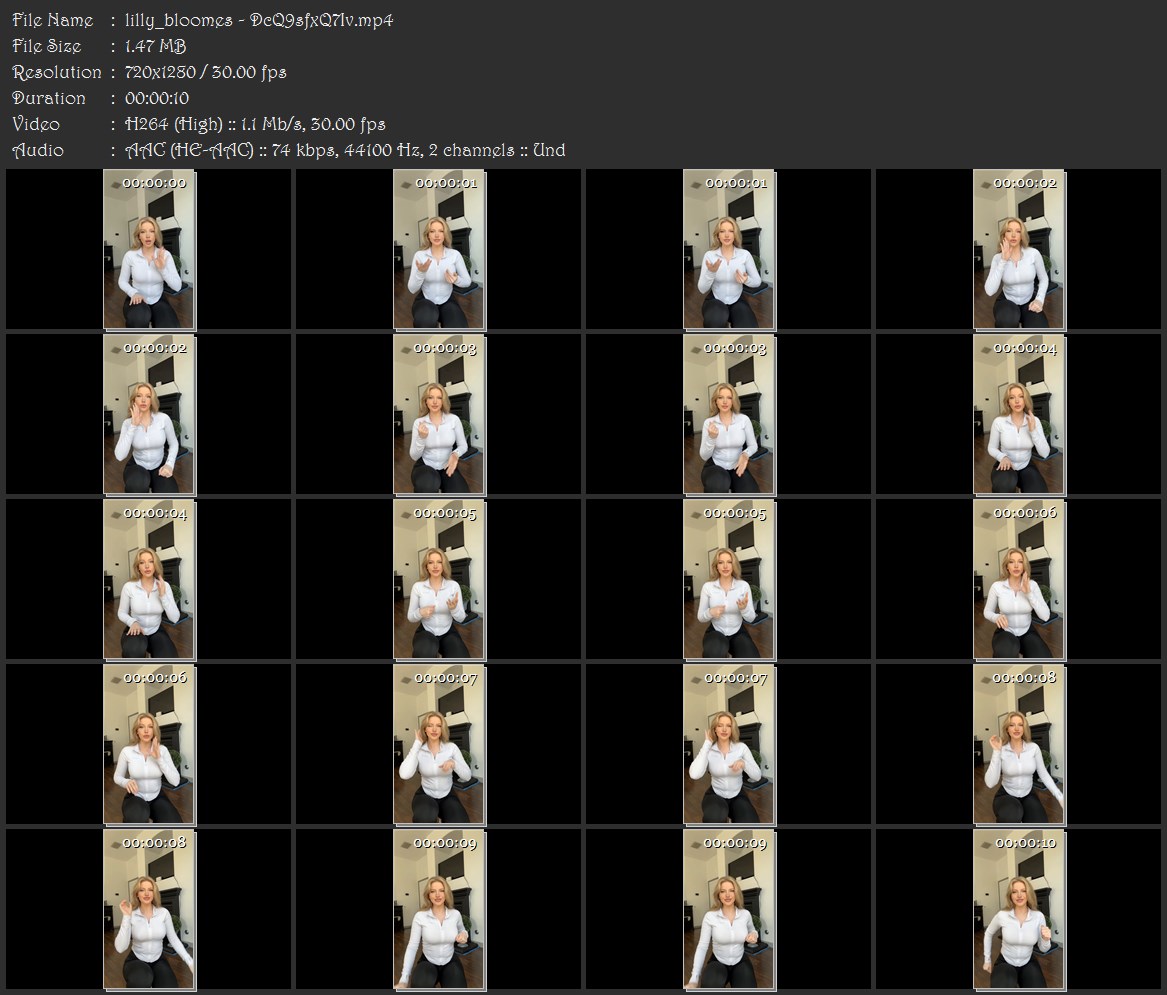Open the first thumbnail stamped 00:00:06
The height and width of the screenshot is (995, 1167).
pos(1019,580)
